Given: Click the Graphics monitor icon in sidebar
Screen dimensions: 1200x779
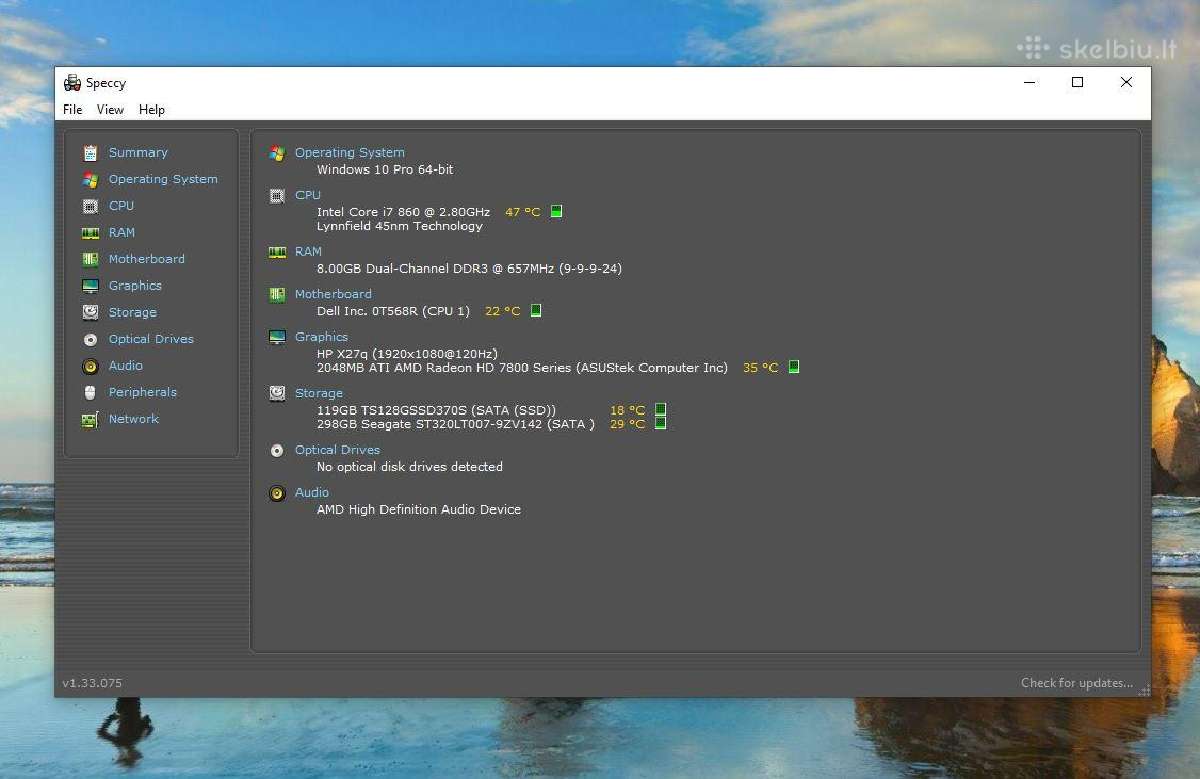Looking at the screenshot, I should (90, 286).
